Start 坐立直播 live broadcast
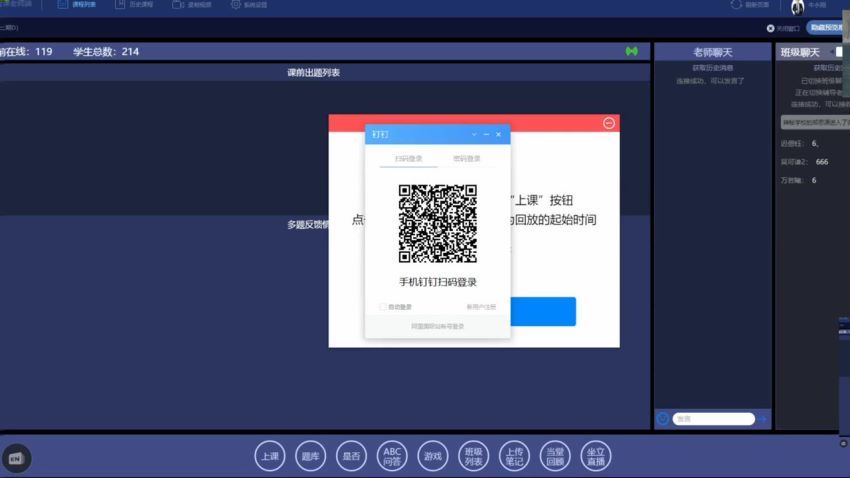The image size is (850, 478). click(x=597, y=456)
